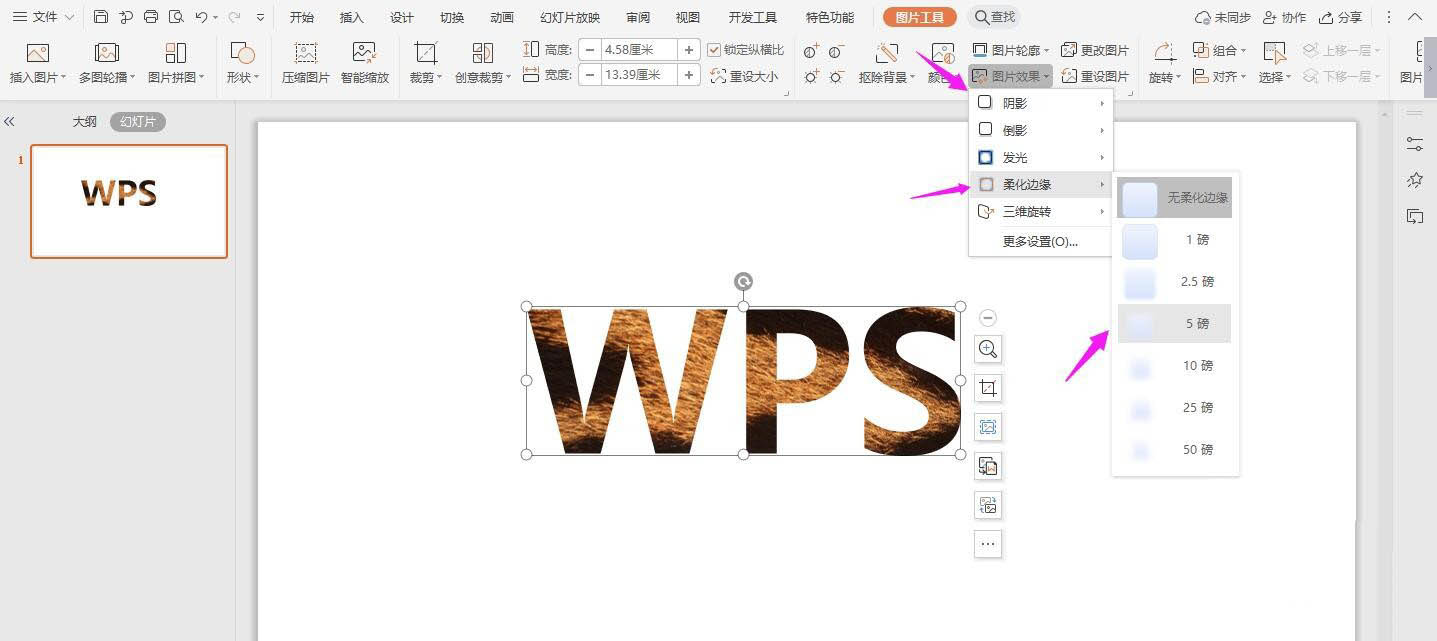Click Increase Contrast icon
This screenshot has width=1437, height=641.
pyautogui.click(x=811, y=51)
